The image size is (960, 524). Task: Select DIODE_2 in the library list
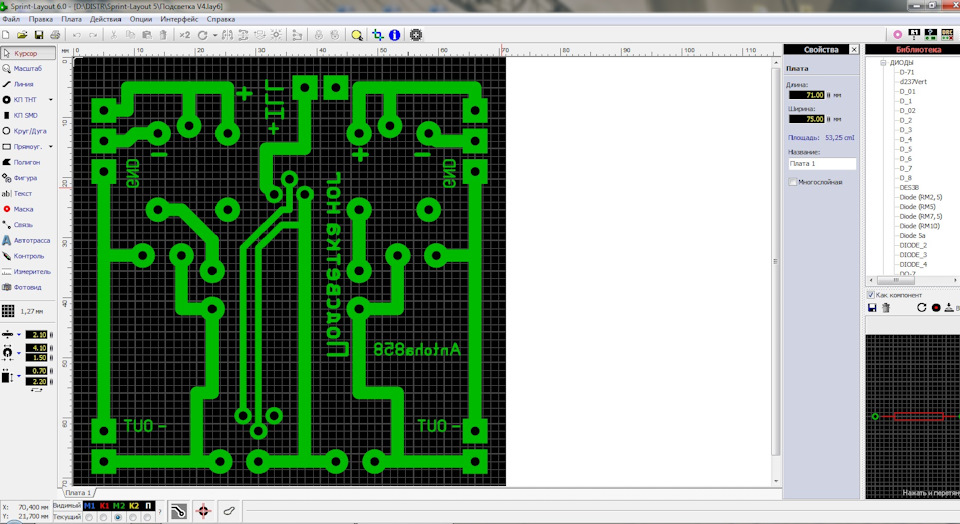(913, 245)
